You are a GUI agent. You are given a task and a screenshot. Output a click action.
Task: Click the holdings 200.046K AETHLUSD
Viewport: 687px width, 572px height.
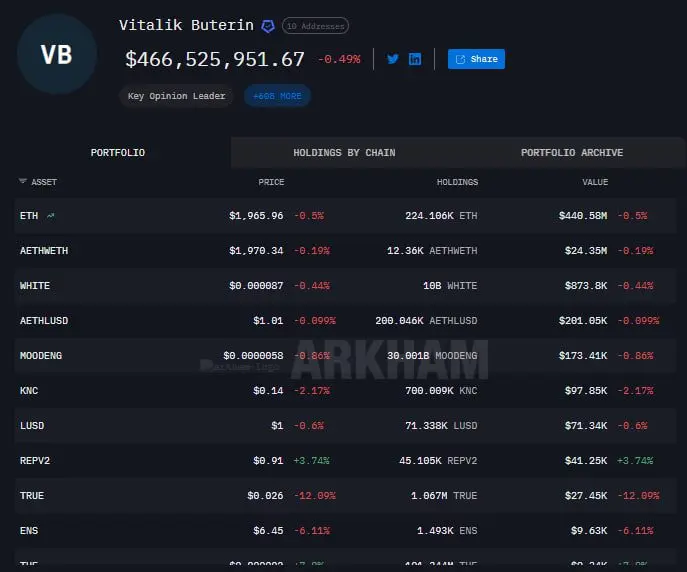pos(426,321)
